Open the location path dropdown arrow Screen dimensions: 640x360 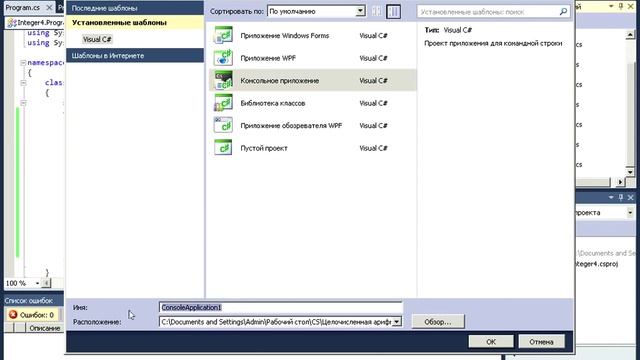tap(396, 322)
